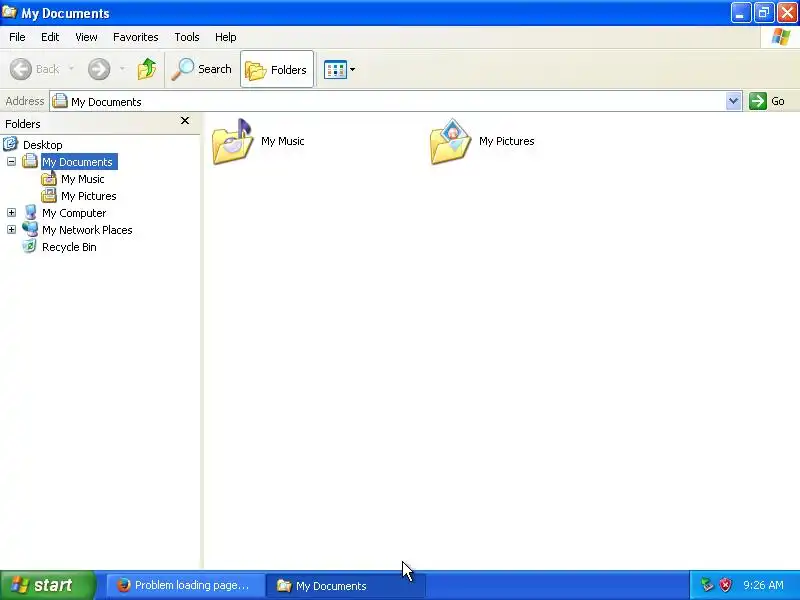Select My Music in folder tree
Screen dimensions: 800x600
pyautogui.click(x=83, y=179)
